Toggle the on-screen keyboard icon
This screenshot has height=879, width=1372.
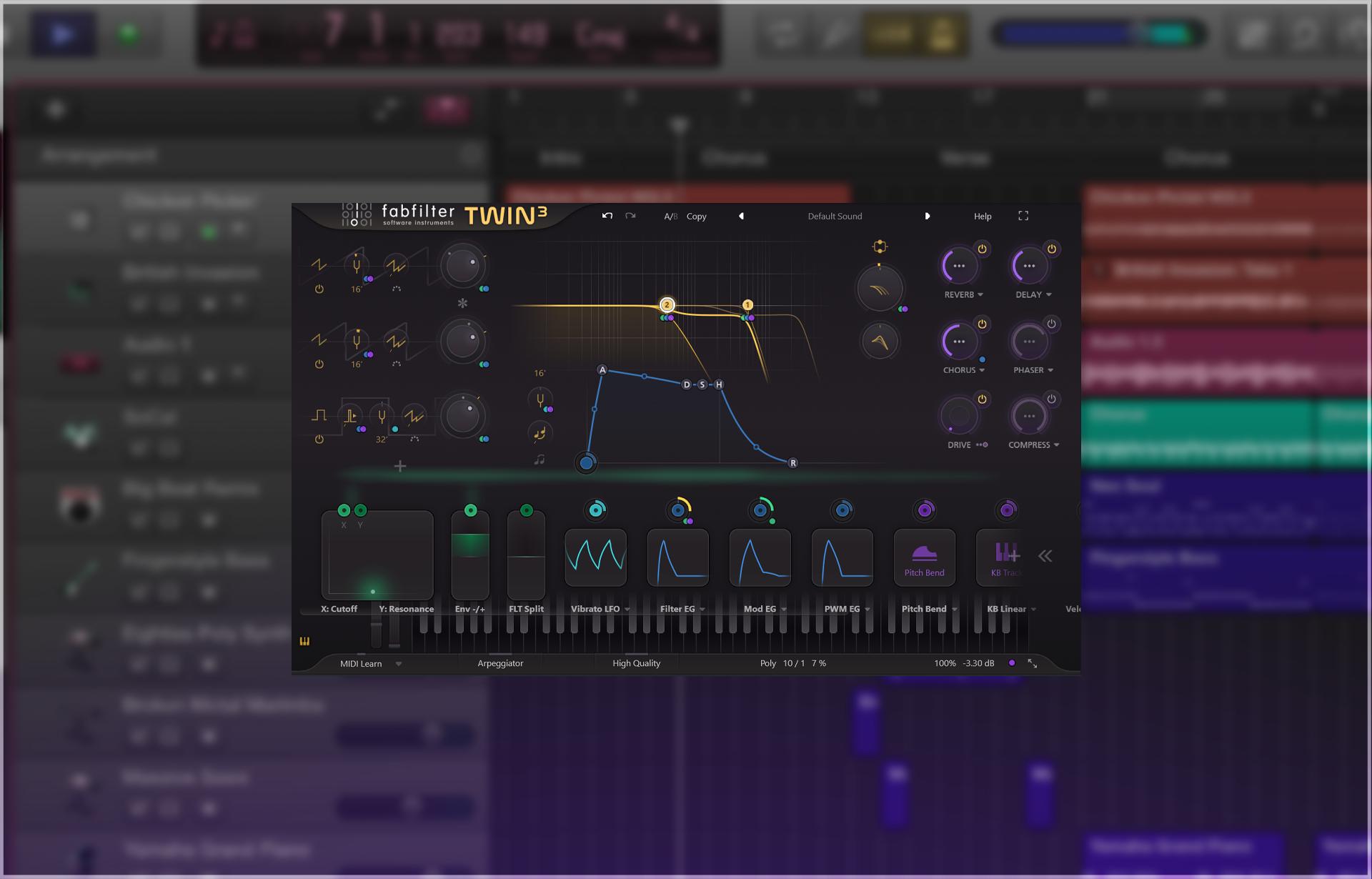tap(304, 641)
